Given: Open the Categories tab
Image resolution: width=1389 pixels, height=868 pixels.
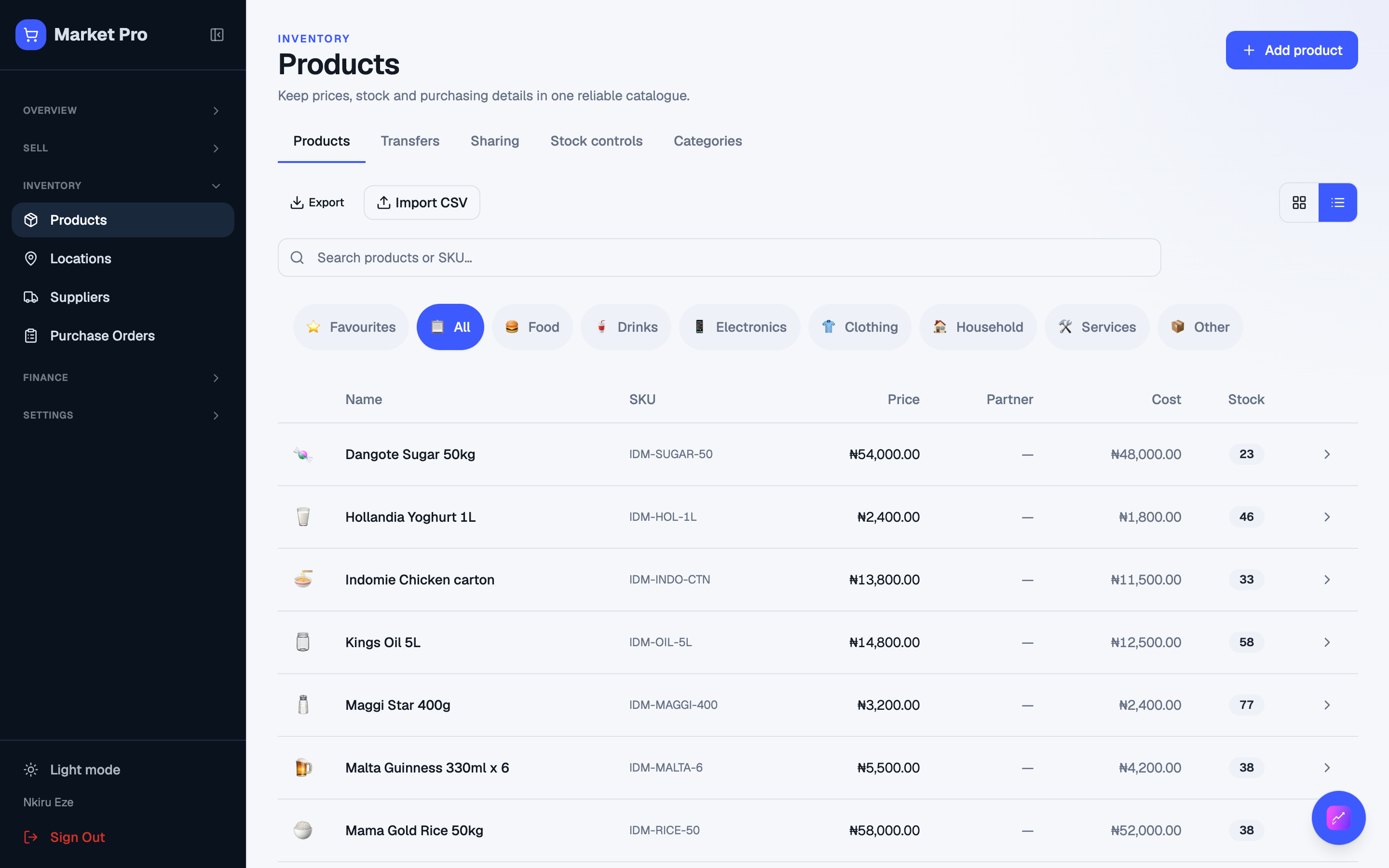Looking at the screenshot, I should point(708,141).
